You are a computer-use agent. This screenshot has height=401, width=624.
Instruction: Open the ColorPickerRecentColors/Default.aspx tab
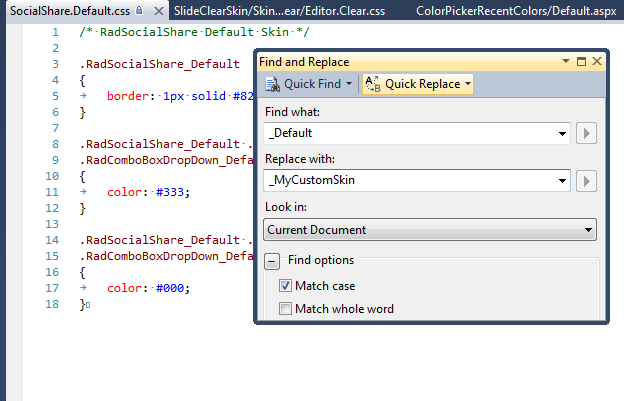[x=516, y=11]
